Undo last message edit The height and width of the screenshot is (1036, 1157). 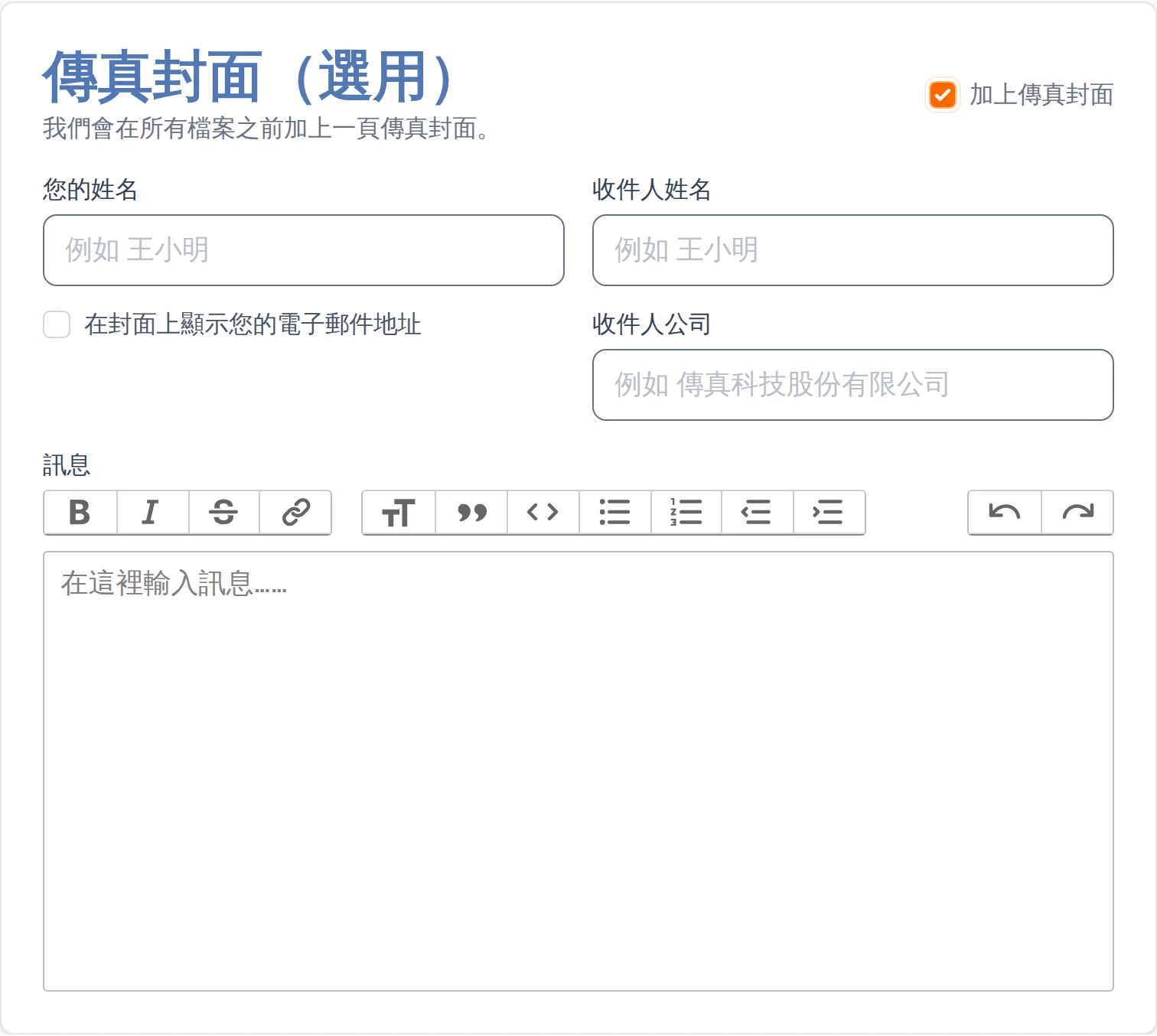[1005, 512]
